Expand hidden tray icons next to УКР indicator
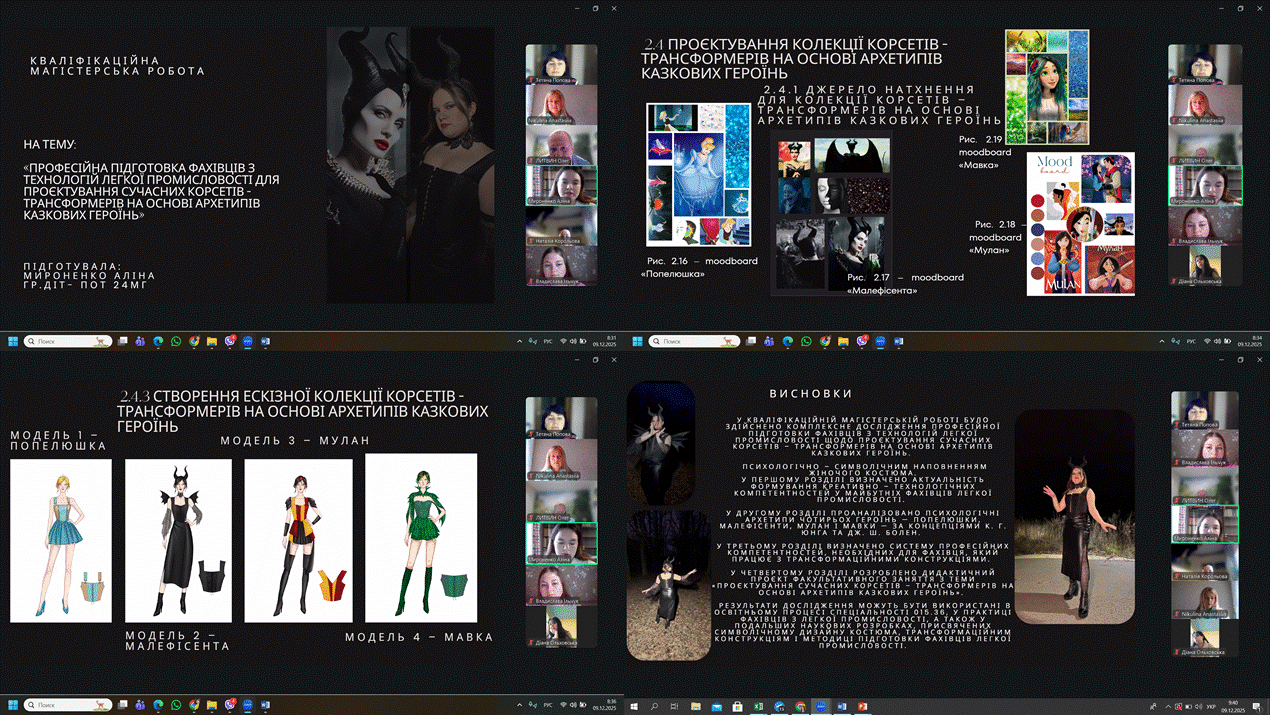Viewport: 1280px width, 720px height. pos(1166,707)
